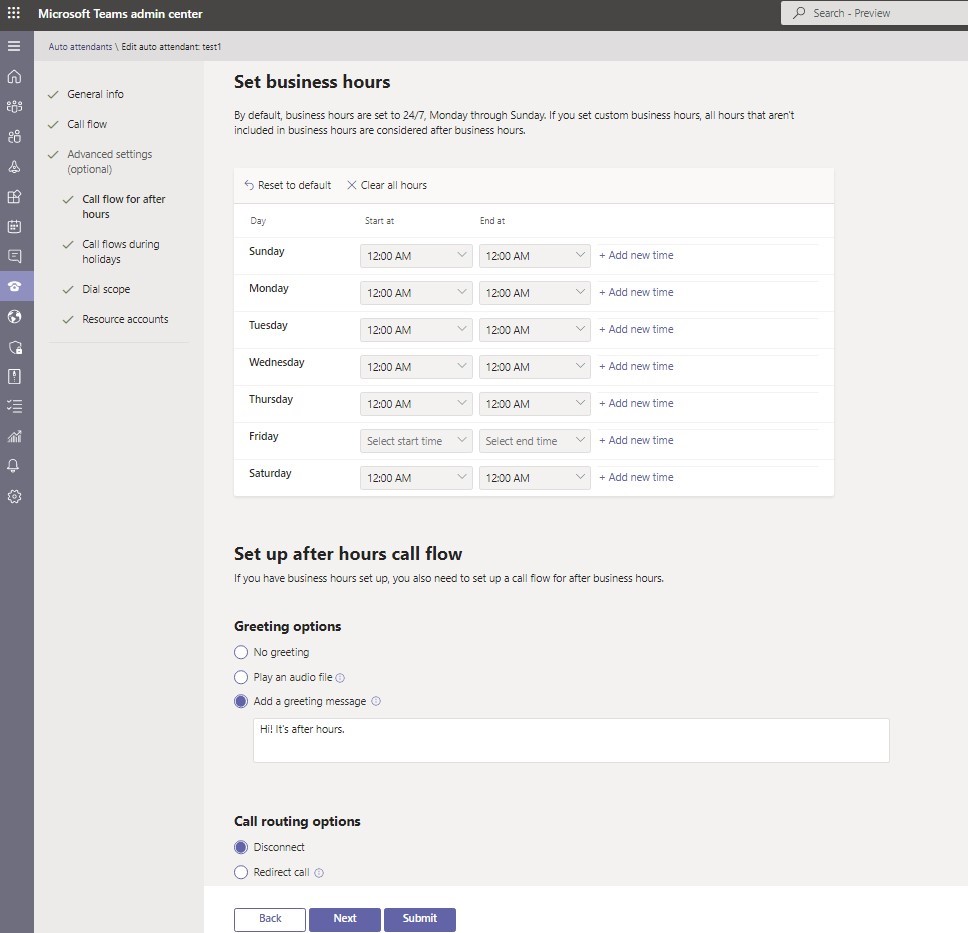Open Friday's Select end time dropdown
The image size is (968, 933).
[x=534, y=440]
